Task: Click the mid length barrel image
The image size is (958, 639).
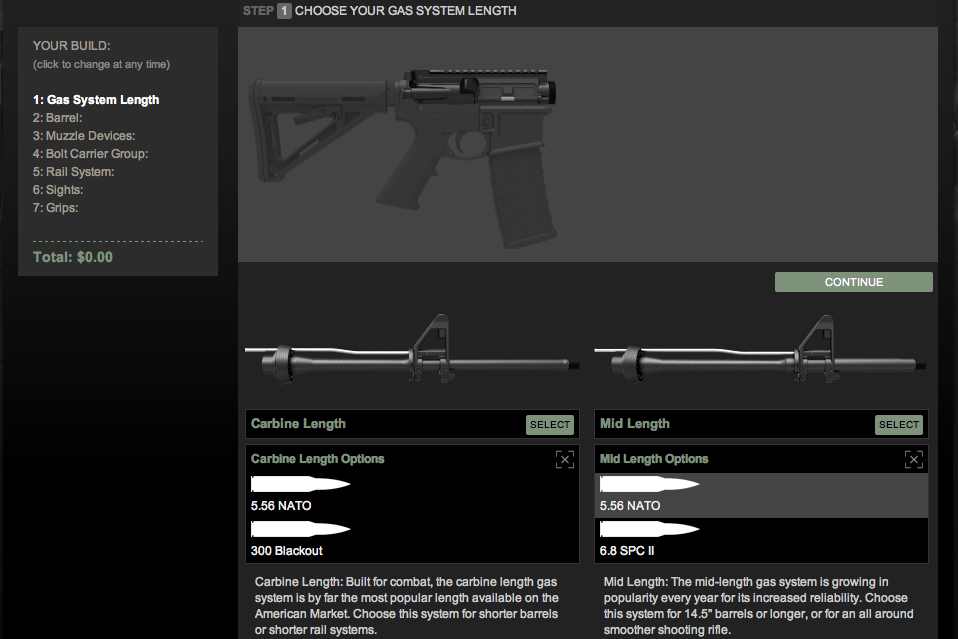Action: pyautogui.click(x=761, y=350)
